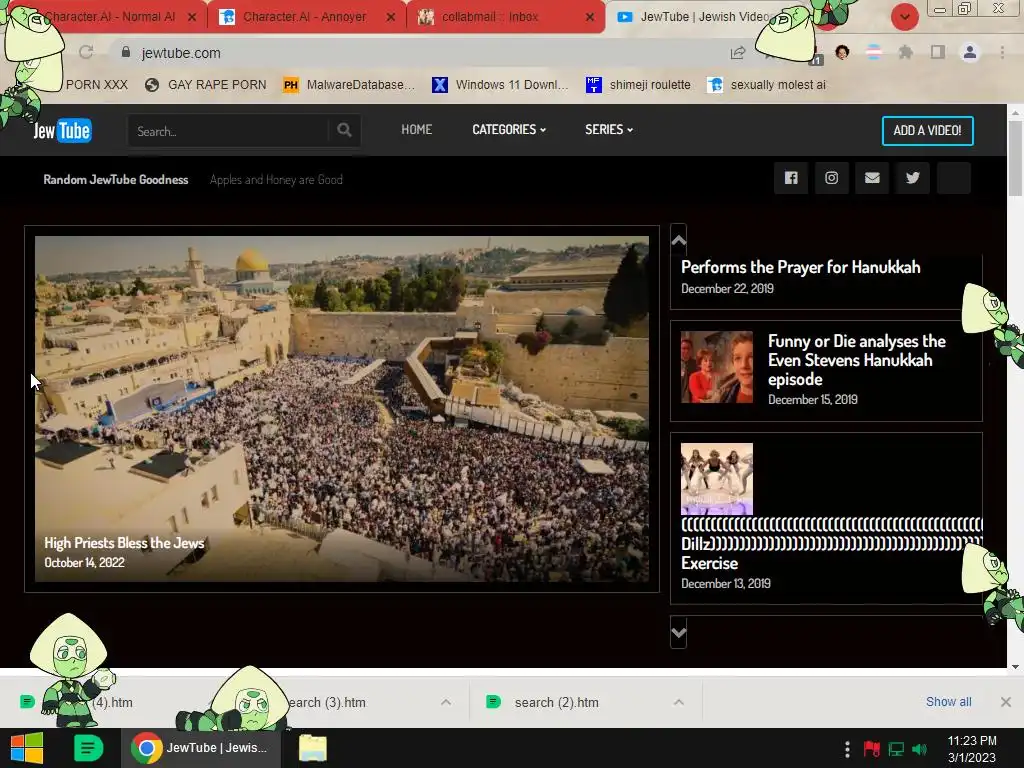Screen dimensions: 1024x768
Task: Open Funny or Die Even Stevens link
Action: pos(856,360)
